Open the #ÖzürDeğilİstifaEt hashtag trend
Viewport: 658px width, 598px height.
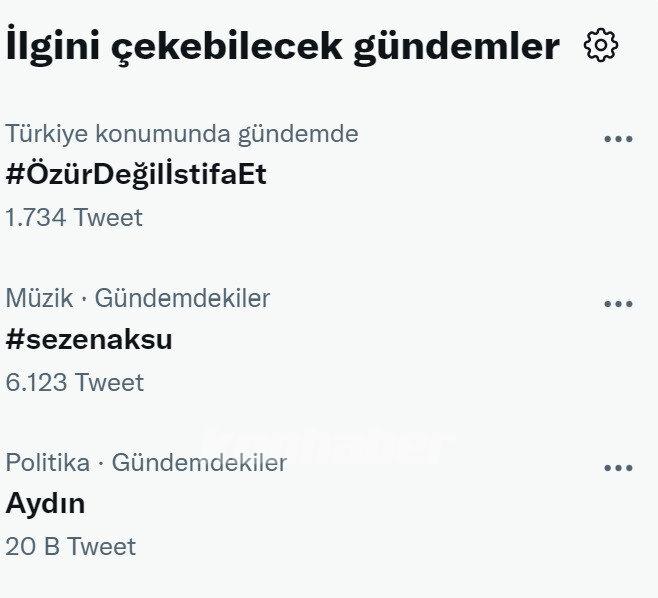[136, 175]
